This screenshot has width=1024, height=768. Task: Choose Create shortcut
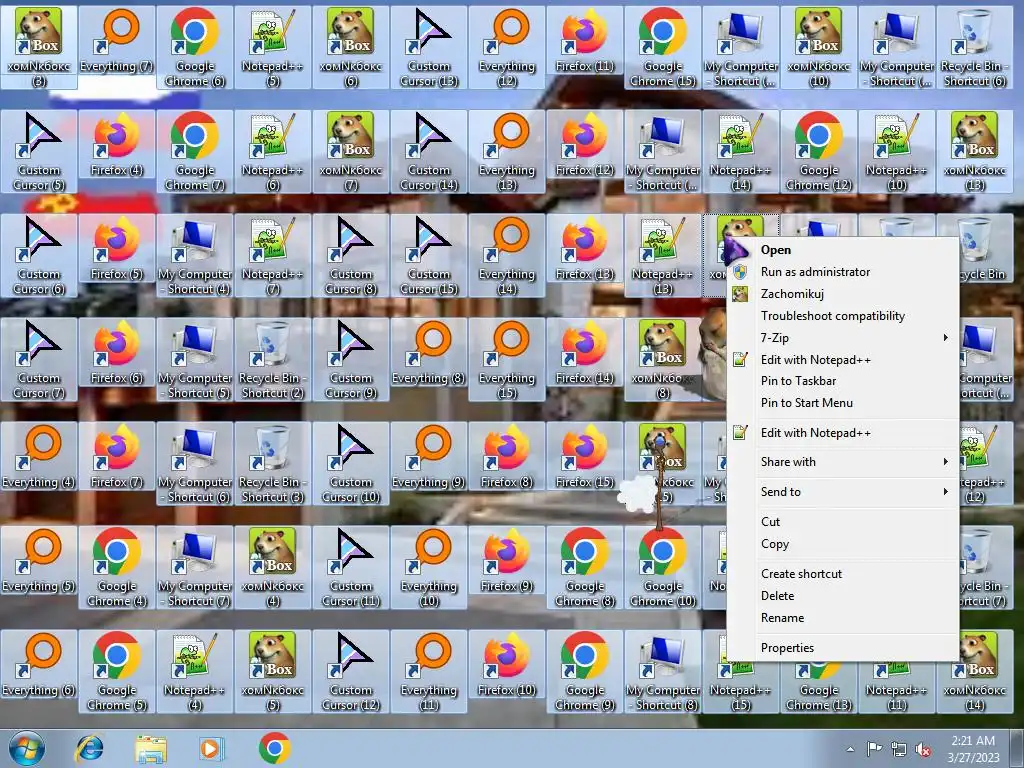842,574
